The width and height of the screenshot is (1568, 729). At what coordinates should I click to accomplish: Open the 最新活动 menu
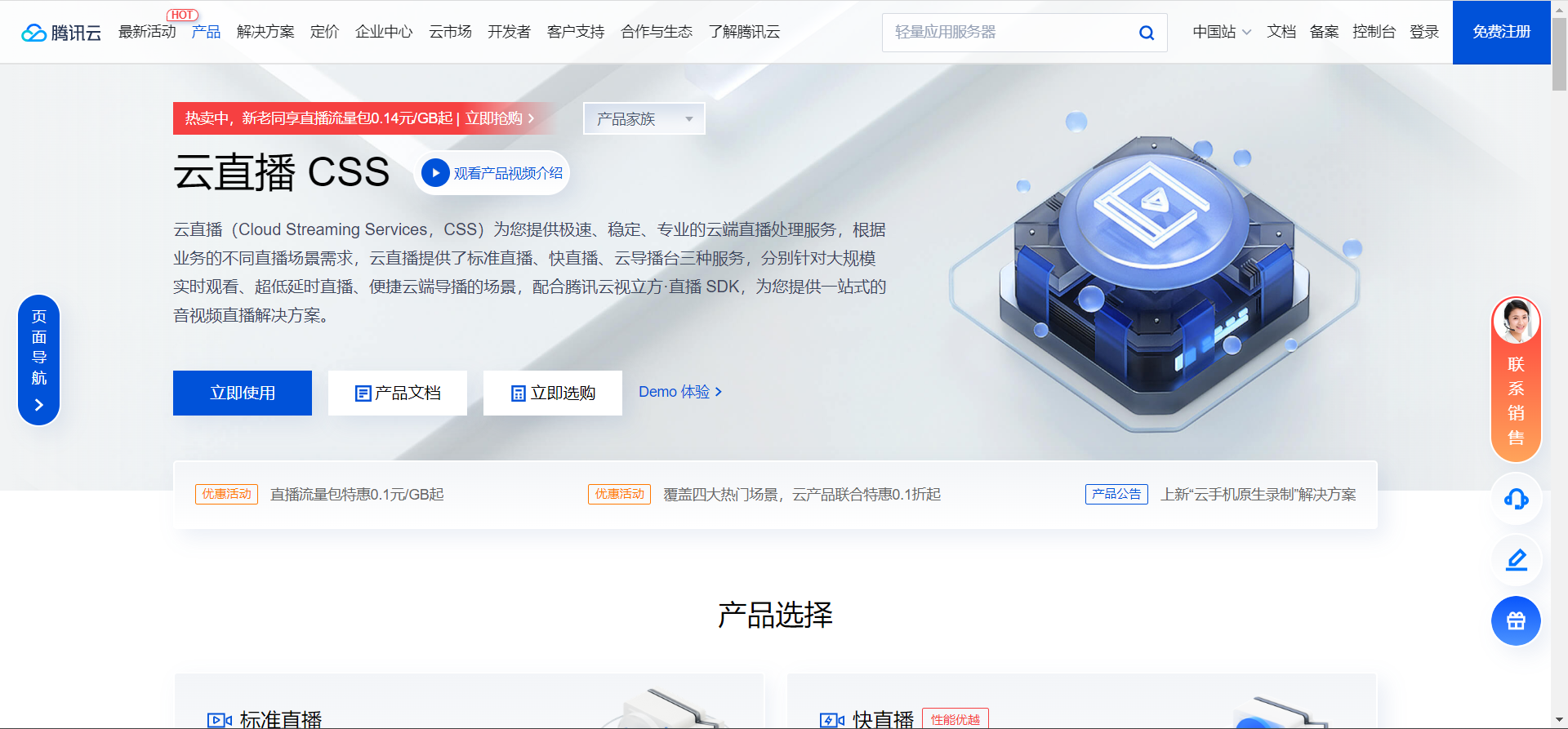click(x=147, y=32)
